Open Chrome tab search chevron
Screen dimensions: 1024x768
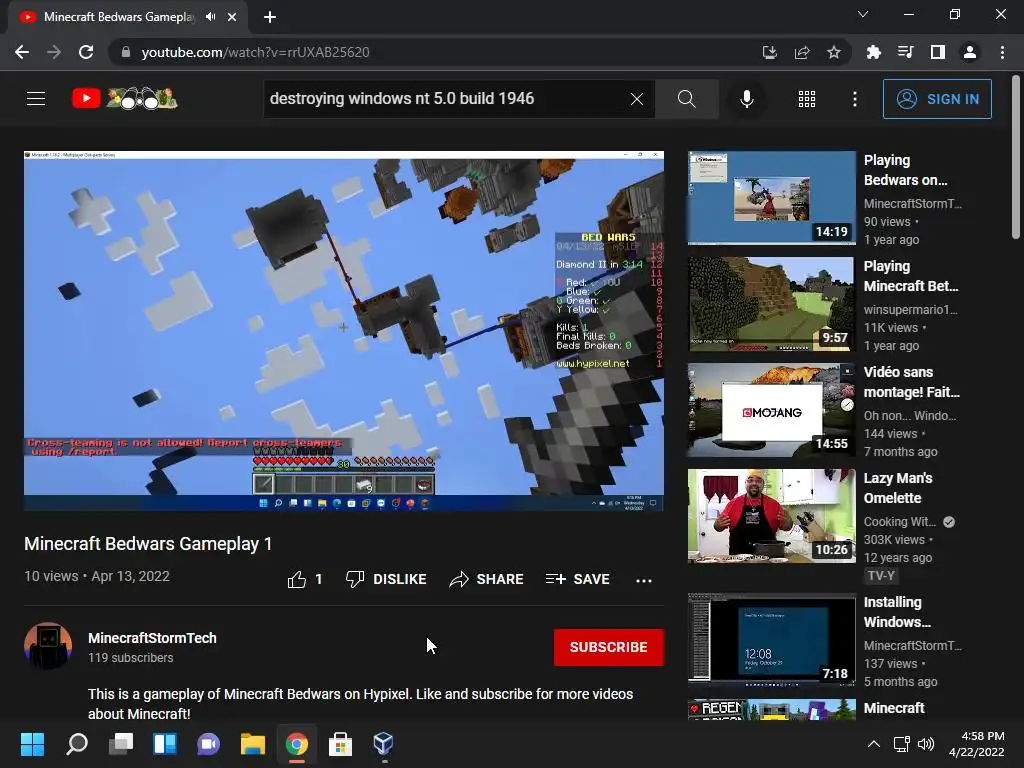point(863,14)
